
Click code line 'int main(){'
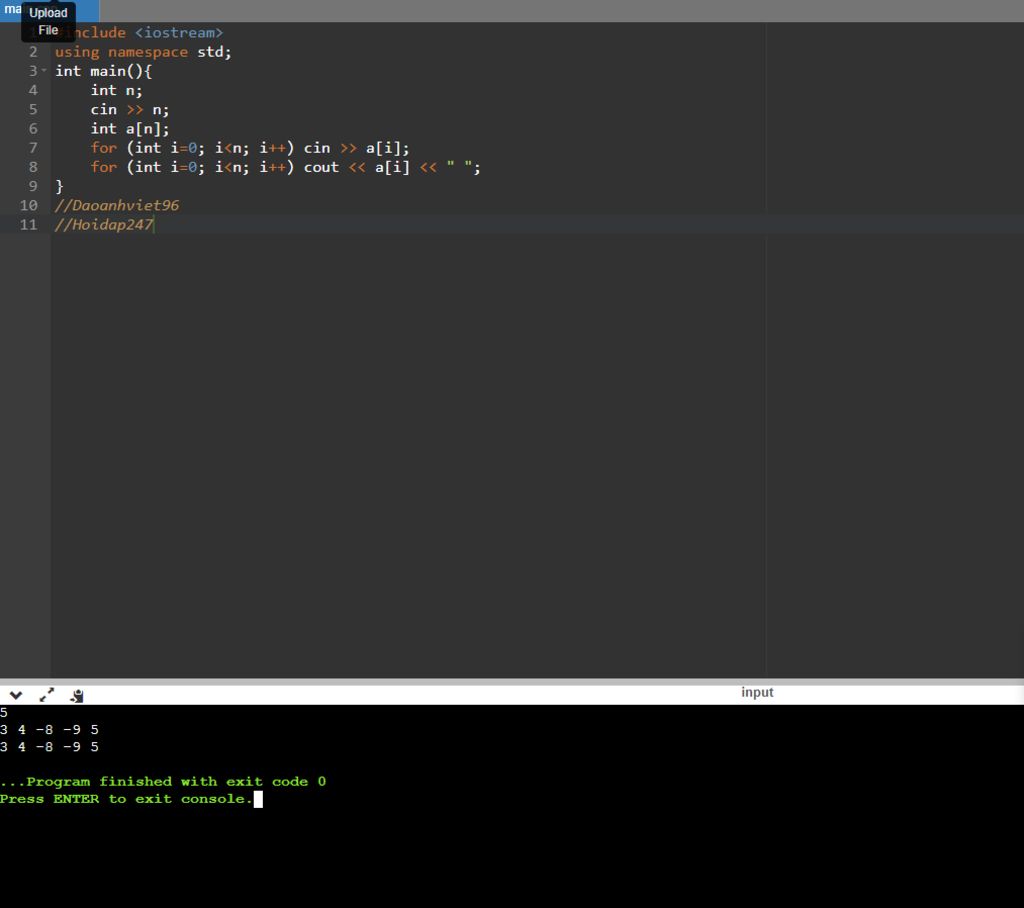tap(103, 71)
